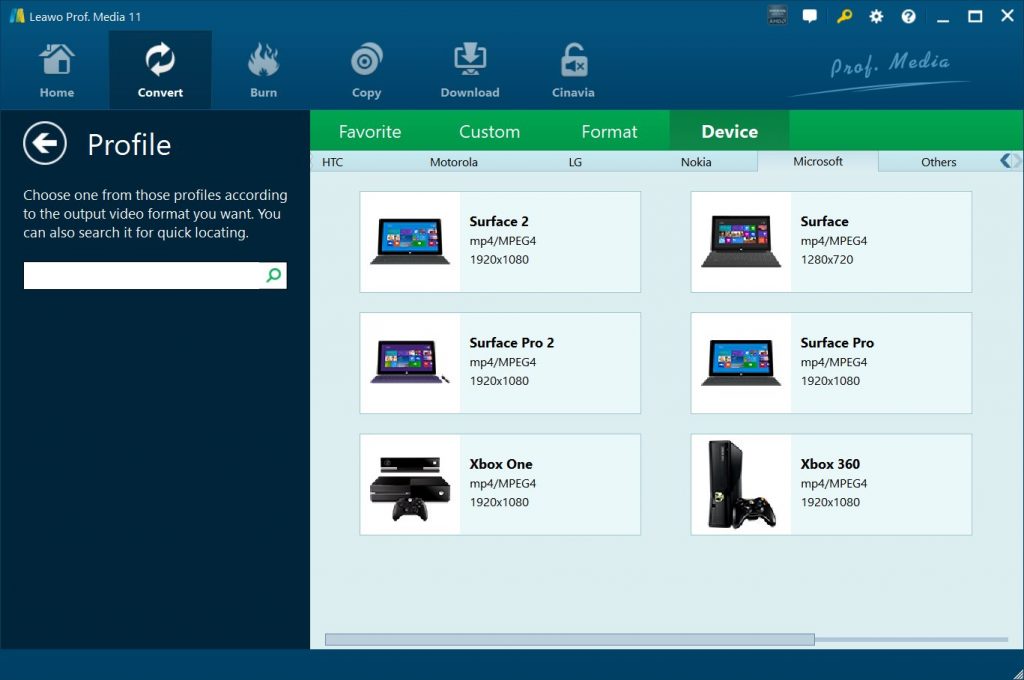Viewport: 1024px width, 680px height.
Task: Switch to the Format tab
Action: point(608,131)
